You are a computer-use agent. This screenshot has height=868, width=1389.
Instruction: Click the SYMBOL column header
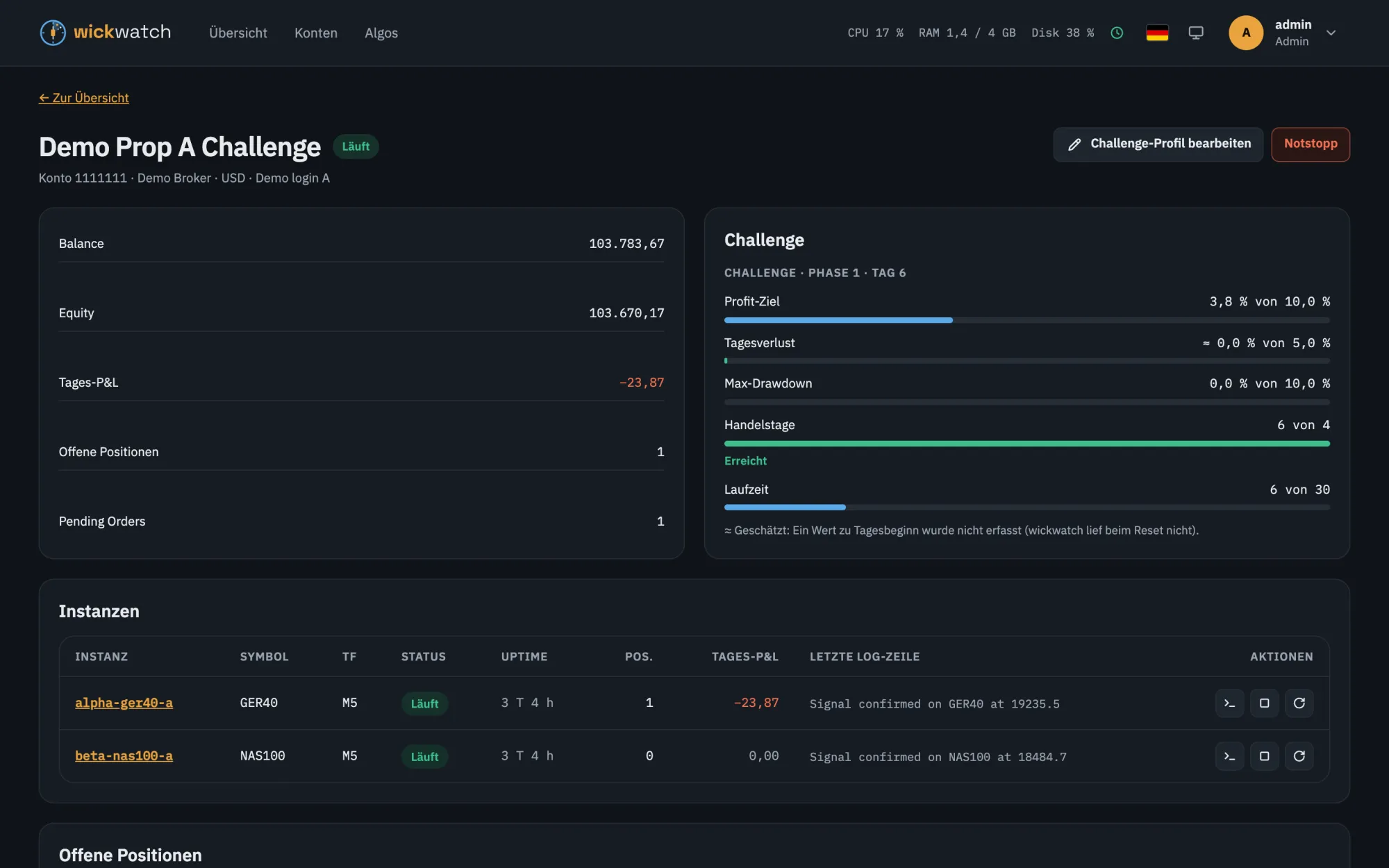264,657
